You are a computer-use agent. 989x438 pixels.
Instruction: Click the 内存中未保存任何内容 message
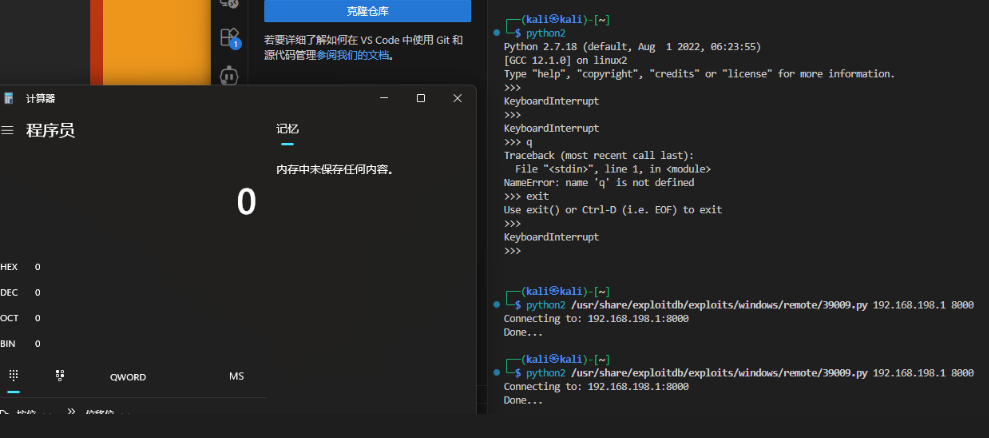click(335, 170)
